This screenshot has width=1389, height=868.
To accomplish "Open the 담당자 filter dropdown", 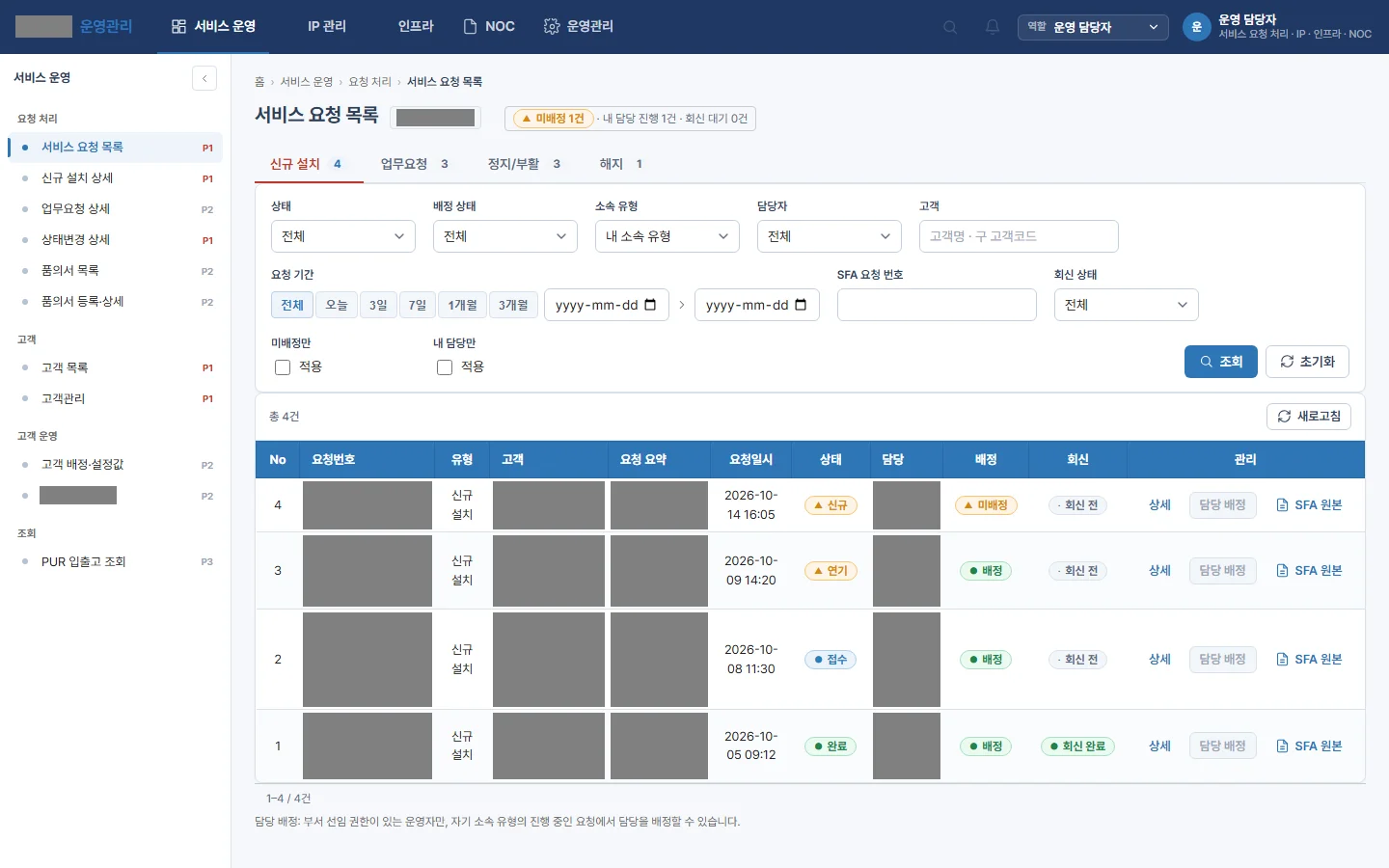I will [830, 236].
